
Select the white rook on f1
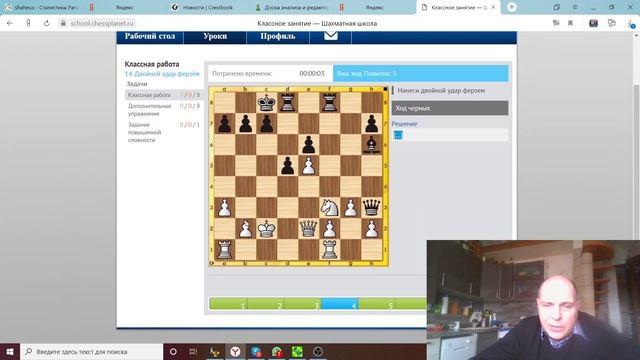pos(330,249)
